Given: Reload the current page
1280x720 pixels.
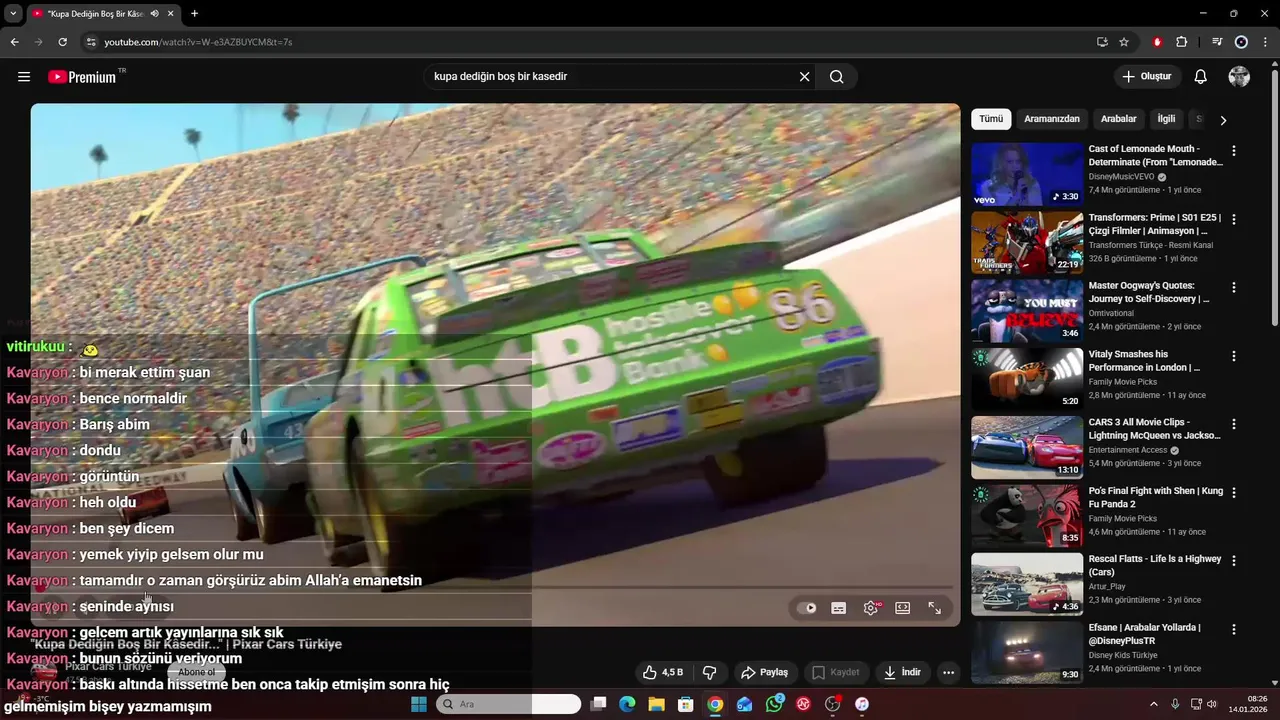Looking at the screenshot, I should pyautogui.click(x=62, y=42).
